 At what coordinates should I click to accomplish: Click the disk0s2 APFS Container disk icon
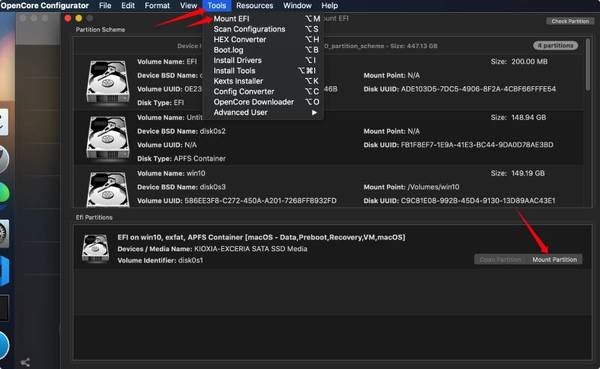coord(108,137)
